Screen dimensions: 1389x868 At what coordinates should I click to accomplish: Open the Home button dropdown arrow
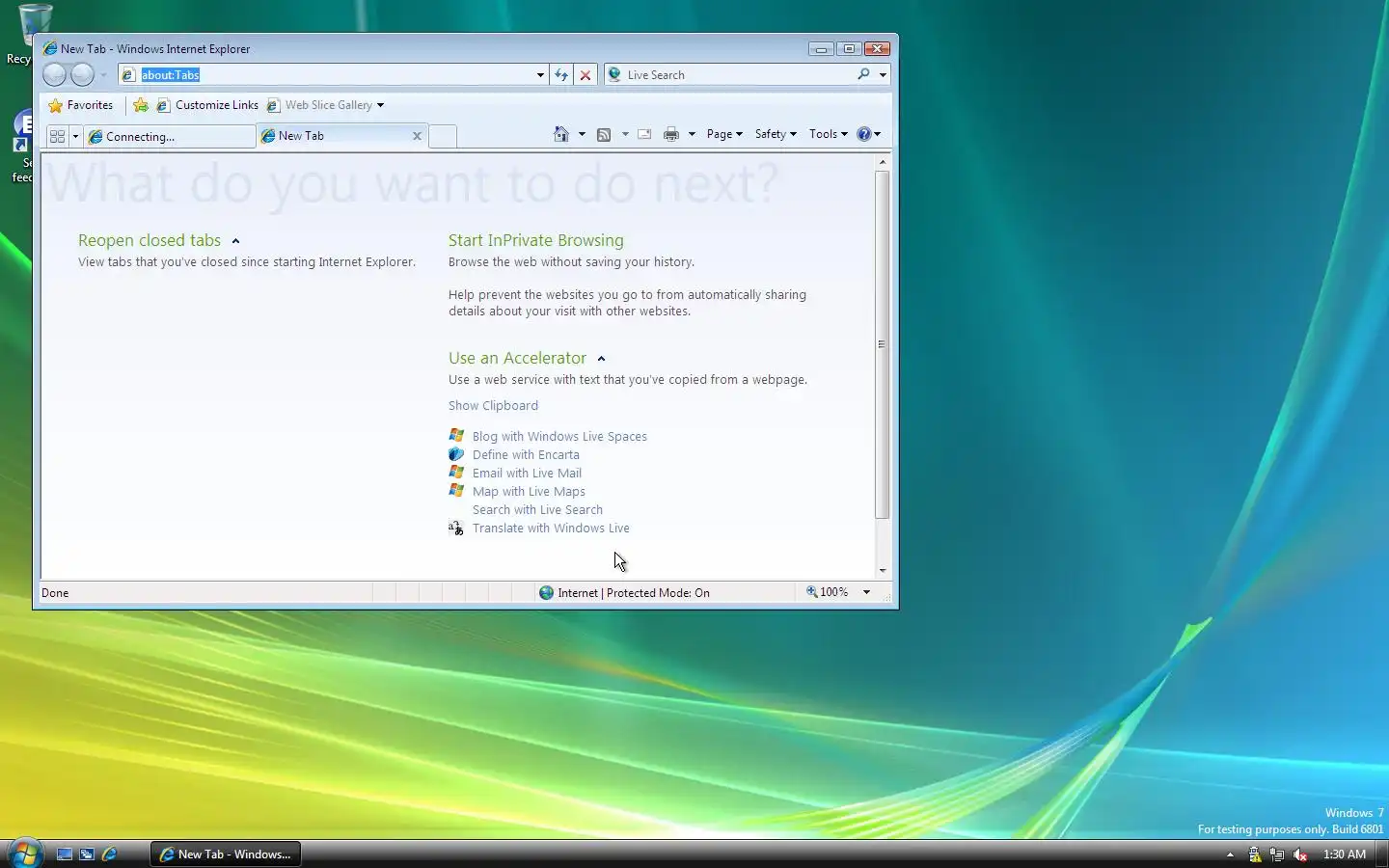582,134
